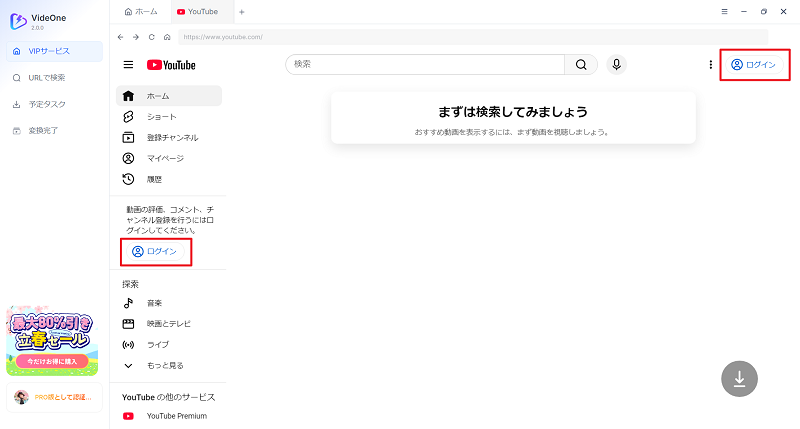Click the 探索 section heading
This screenshot has width=800, height=429.
point(131,284)
